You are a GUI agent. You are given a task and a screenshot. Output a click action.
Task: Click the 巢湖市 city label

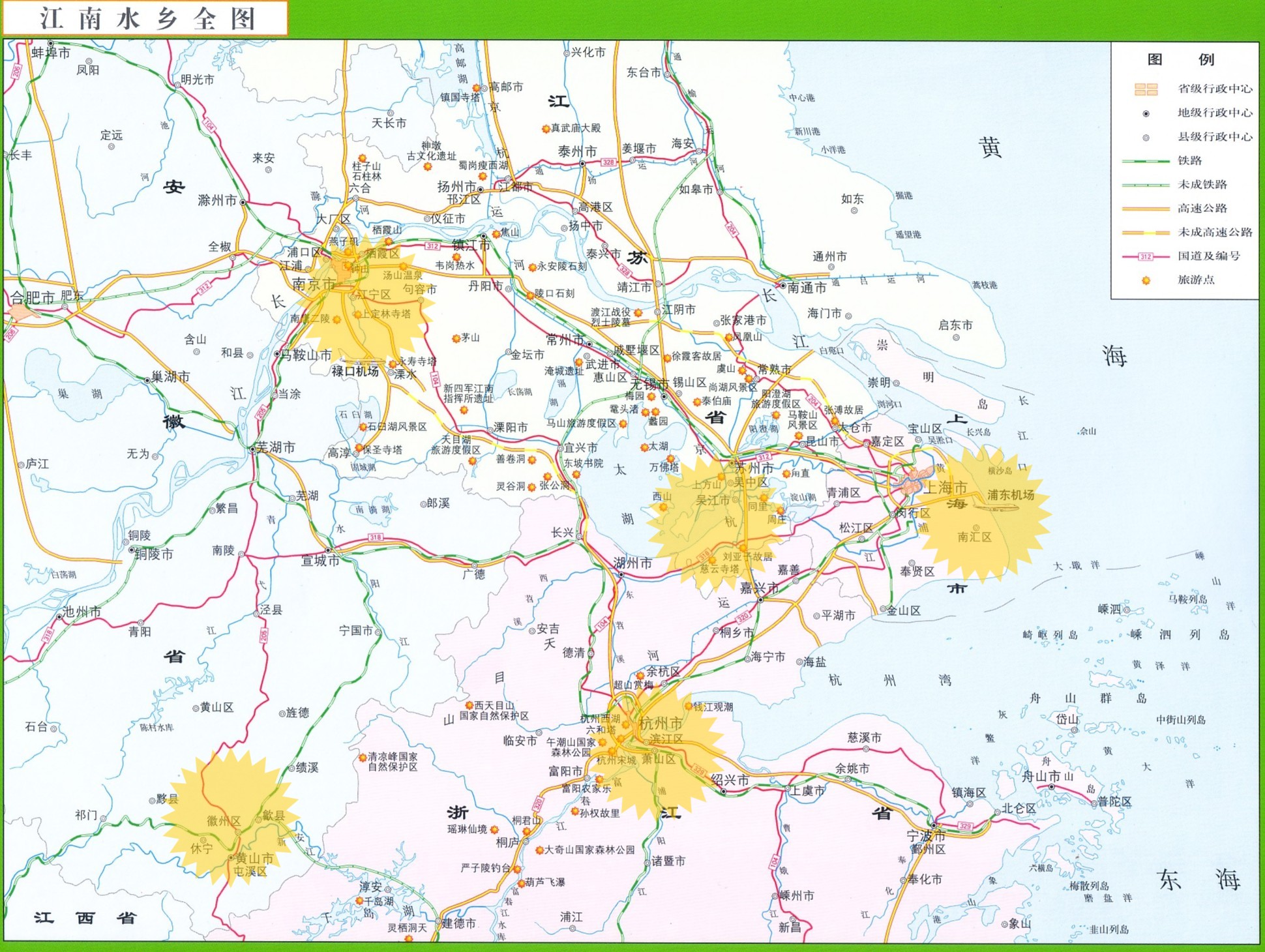pyautogui.click(x=171, y=377)
